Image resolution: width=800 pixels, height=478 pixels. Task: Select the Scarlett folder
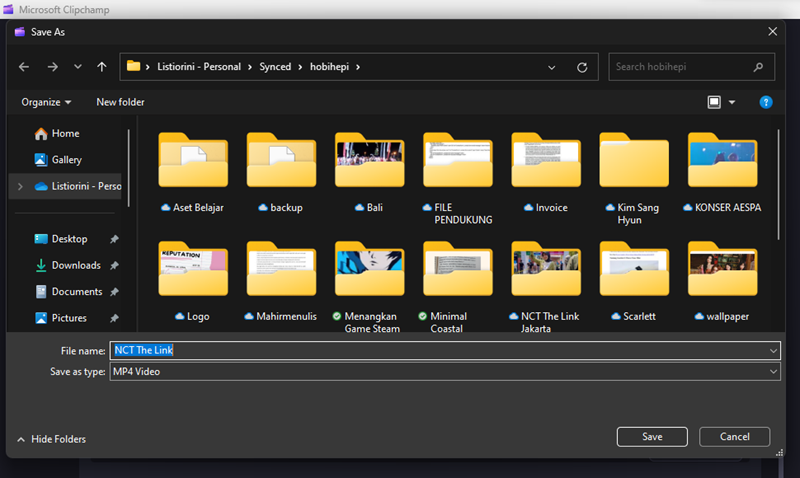pyautogui.click(x=634, y=282)
